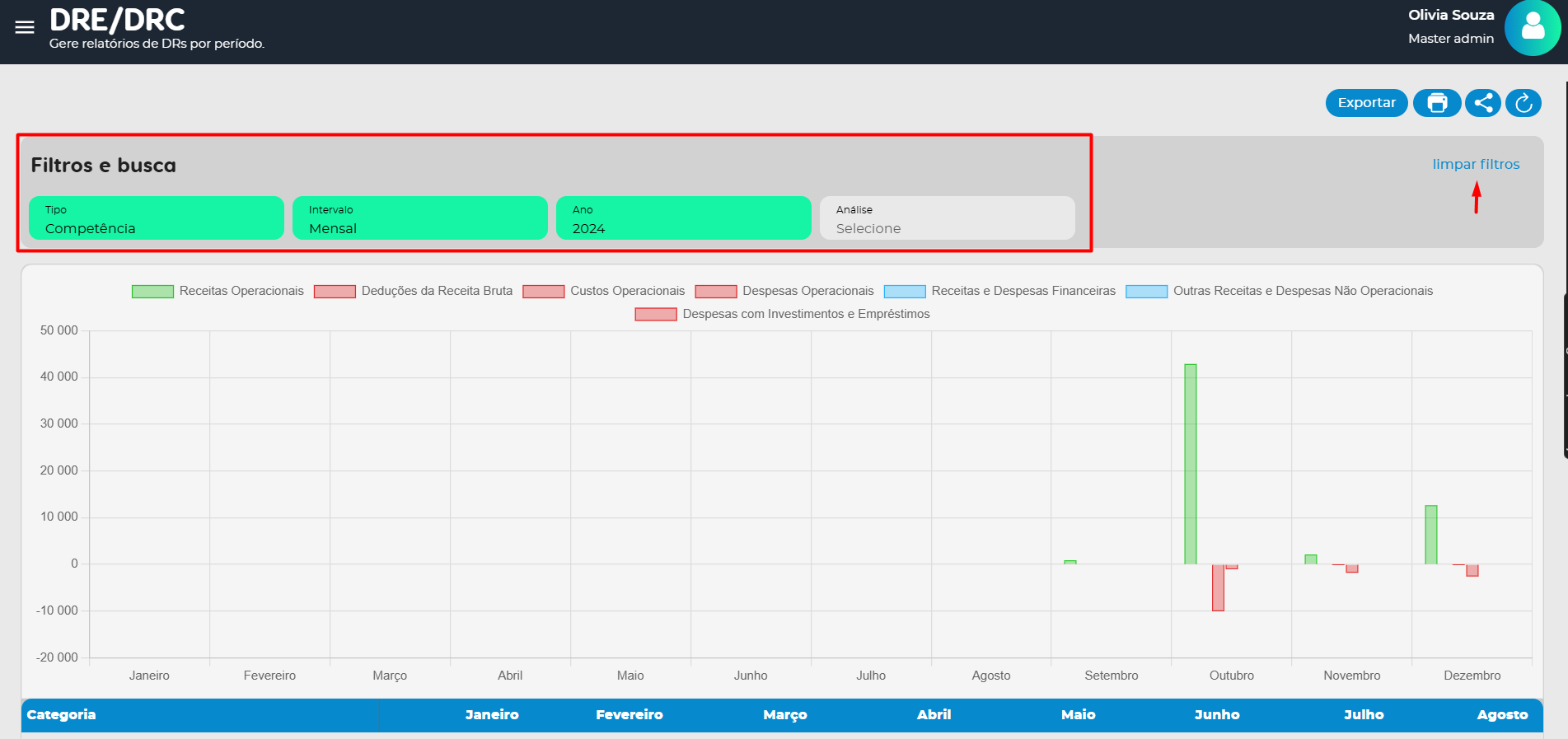
Task: Expand the Intervalo Mensal dropdown
Action: (x=420, y=218)
